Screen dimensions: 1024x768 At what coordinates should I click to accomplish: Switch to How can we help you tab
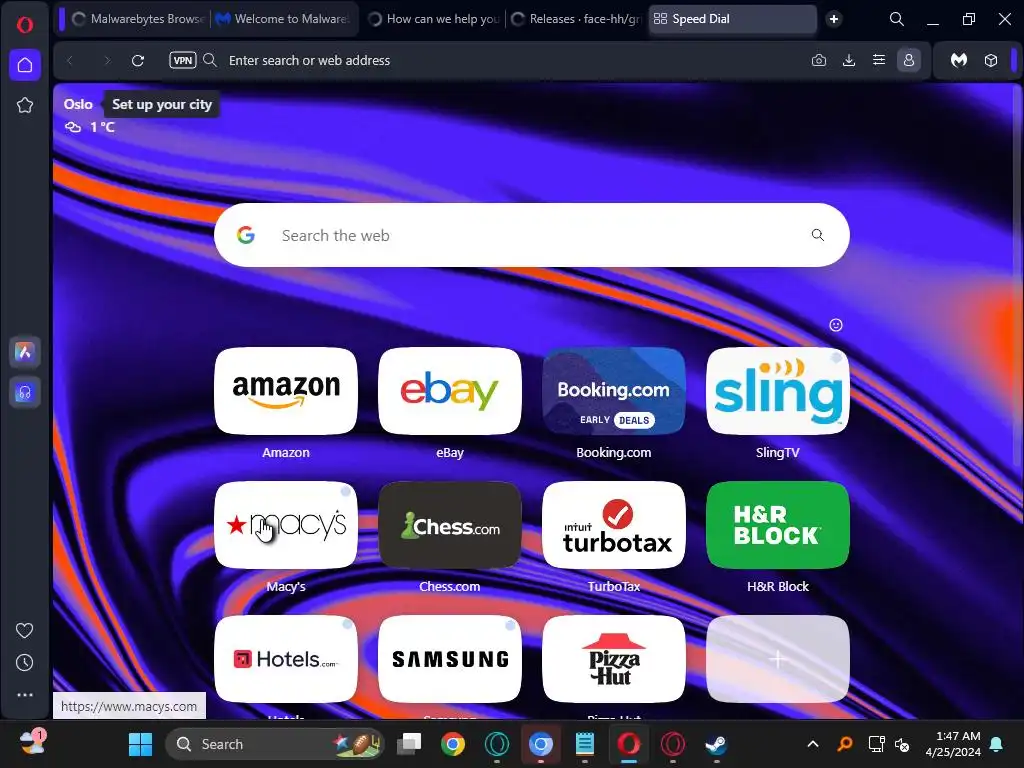click(433, 19)
